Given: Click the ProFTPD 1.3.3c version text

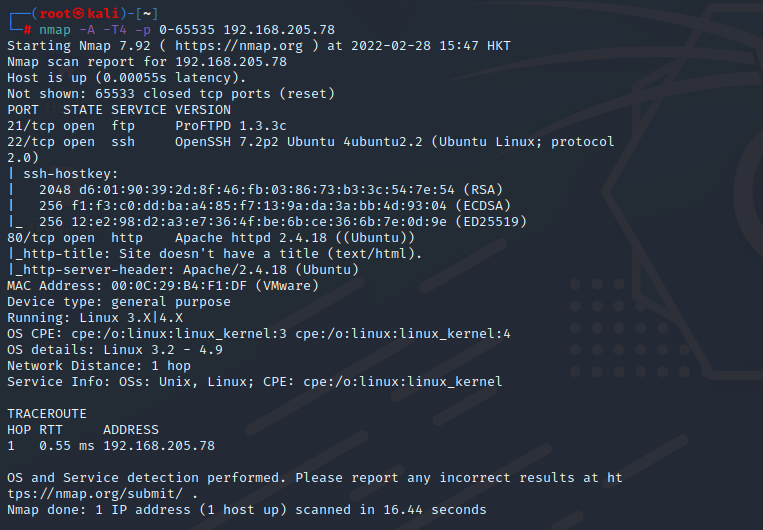Looking at the screenshot, I should 231,126.
